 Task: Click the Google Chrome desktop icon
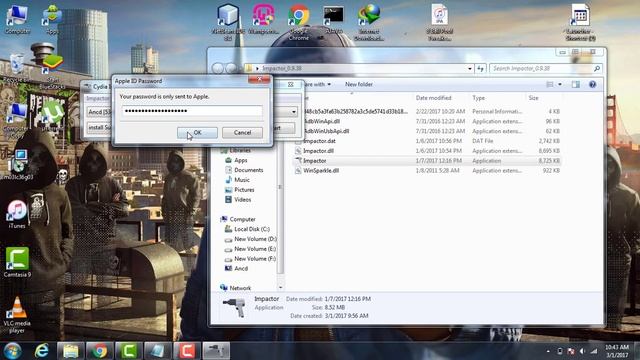[x=299, y=22]
